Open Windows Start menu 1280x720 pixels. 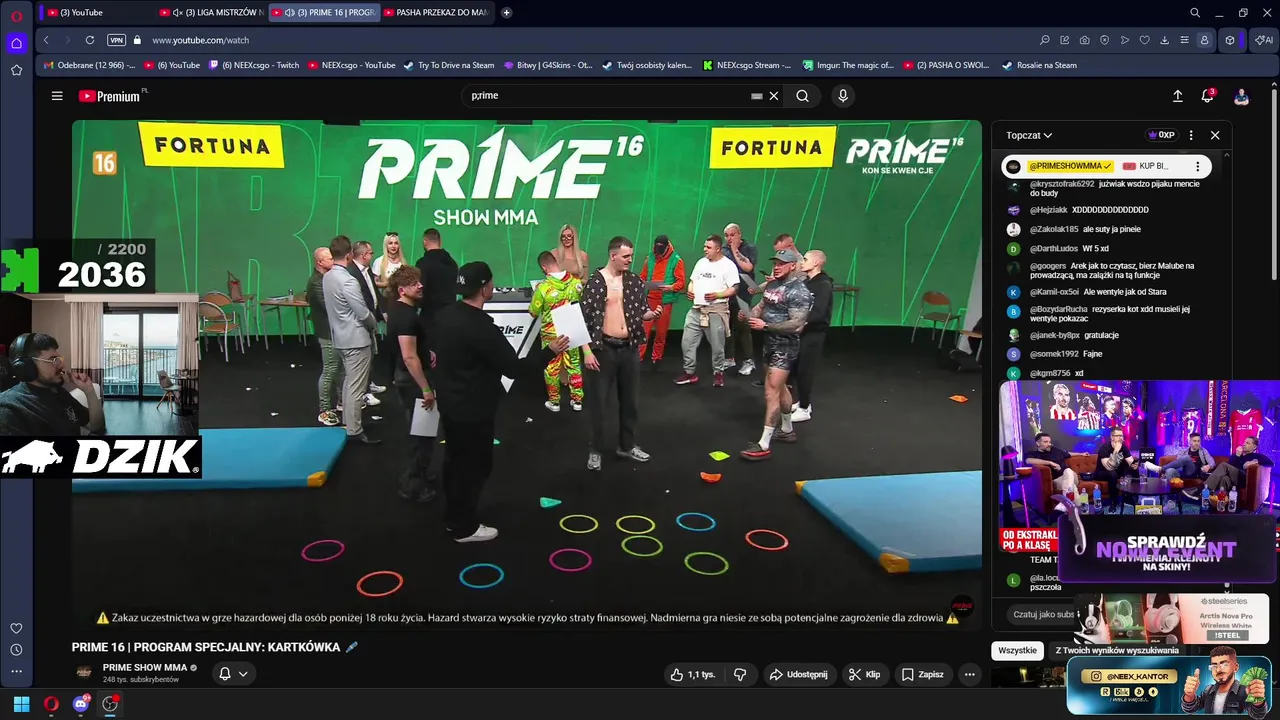tap(21, 704)
